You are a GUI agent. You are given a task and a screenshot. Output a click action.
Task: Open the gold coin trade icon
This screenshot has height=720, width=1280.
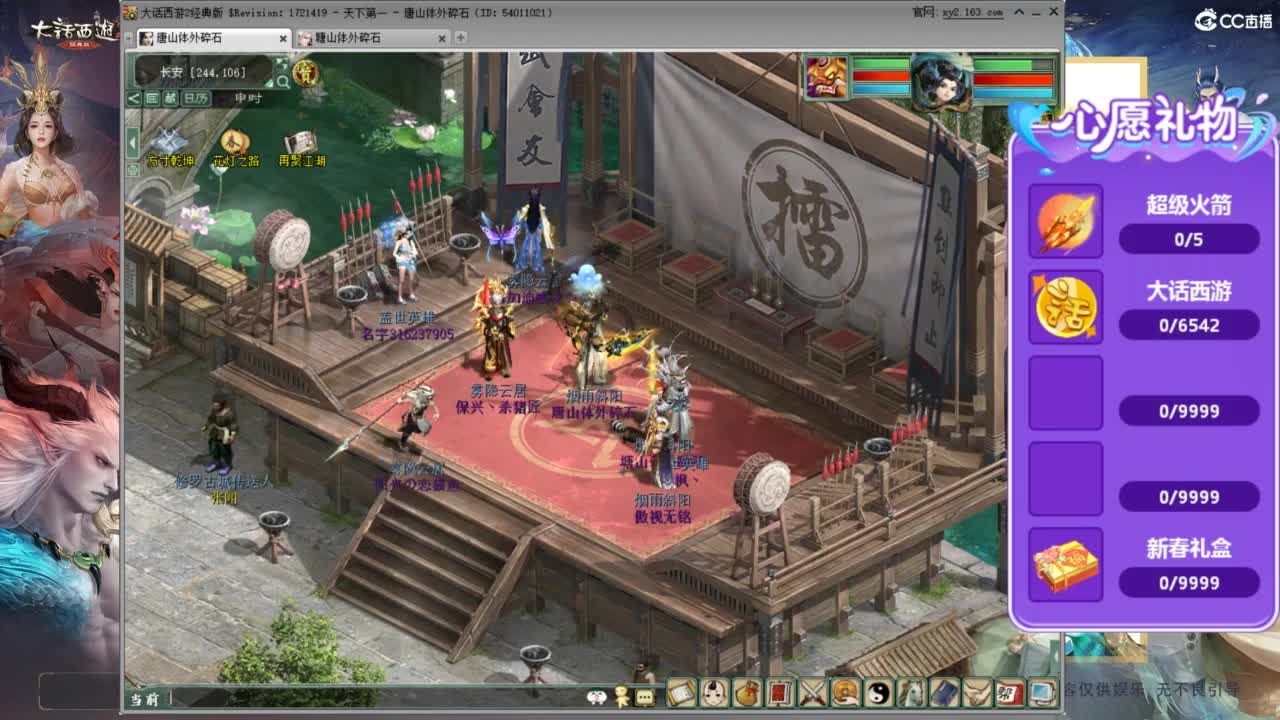846,692
